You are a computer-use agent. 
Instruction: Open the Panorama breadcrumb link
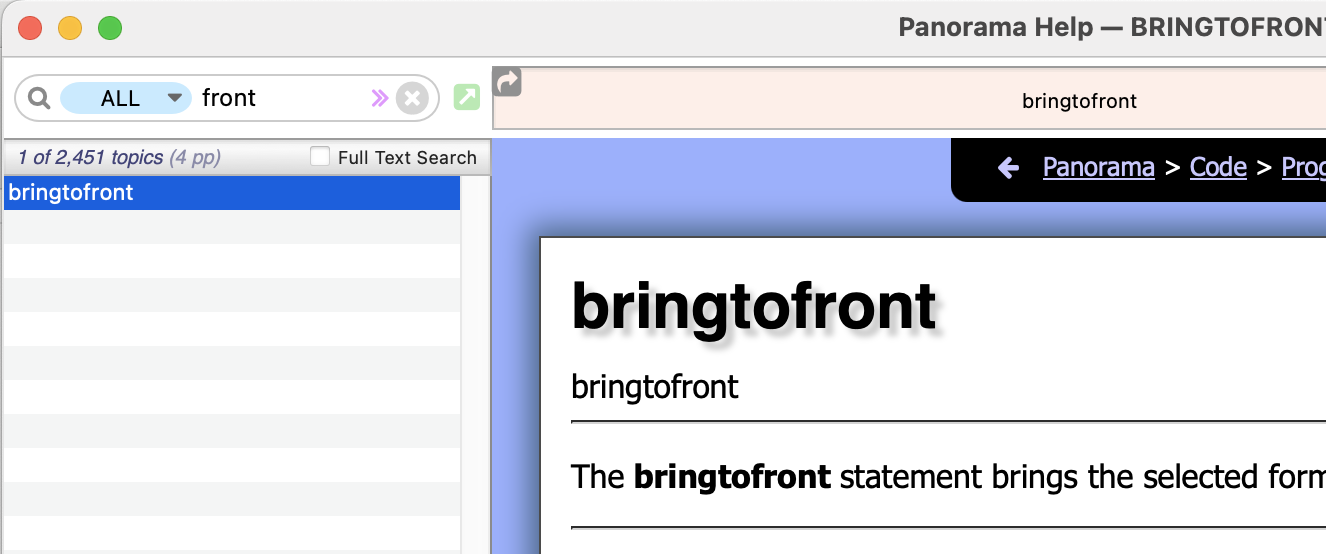coord(1098,167)
